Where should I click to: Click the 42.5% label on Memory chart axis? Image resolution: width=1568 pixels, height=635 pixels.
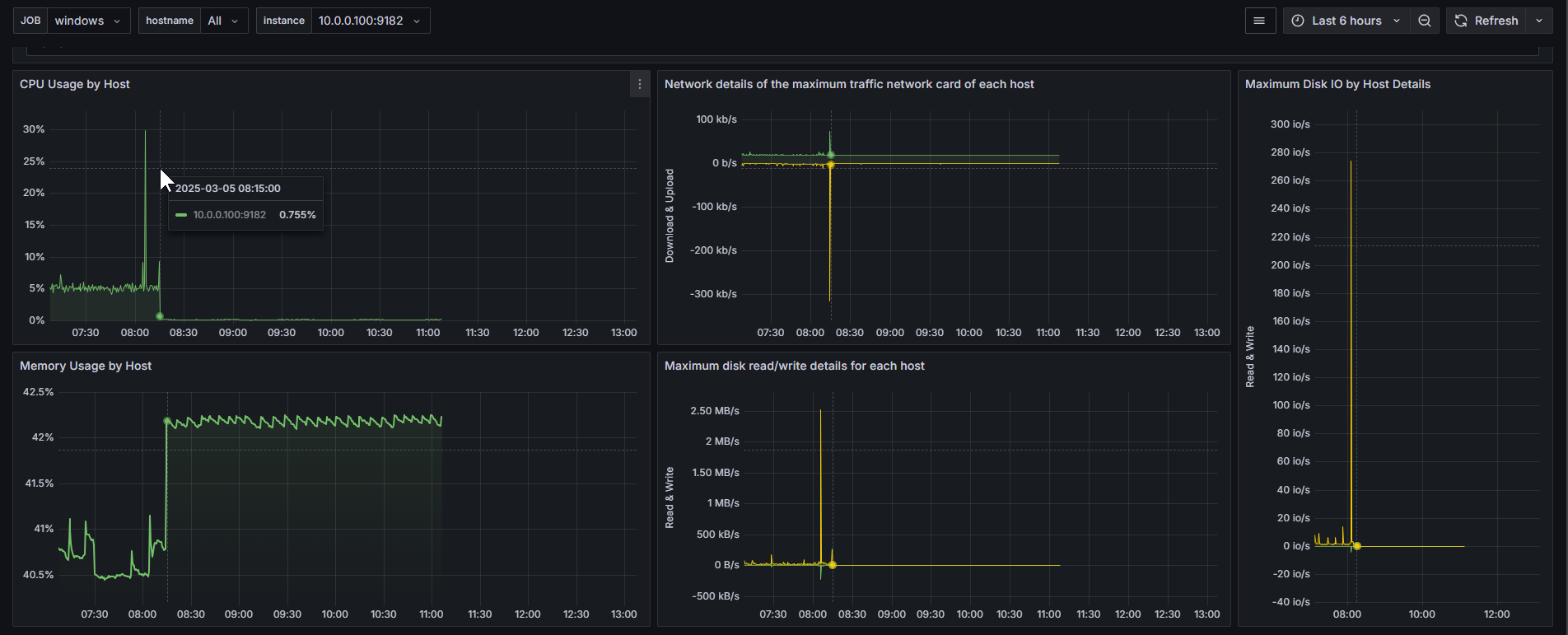point(38,392)
